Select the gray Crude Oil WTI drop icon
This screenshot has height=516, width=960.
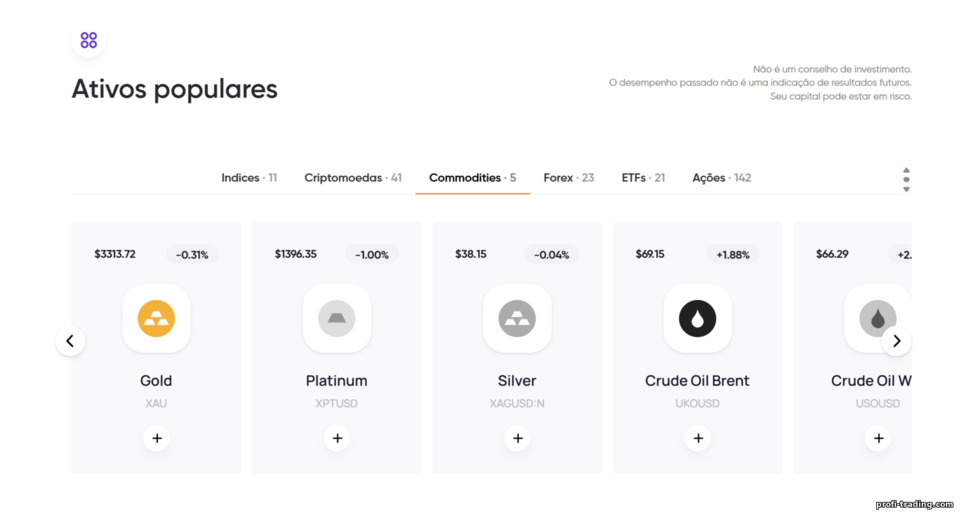coord(877,318)
